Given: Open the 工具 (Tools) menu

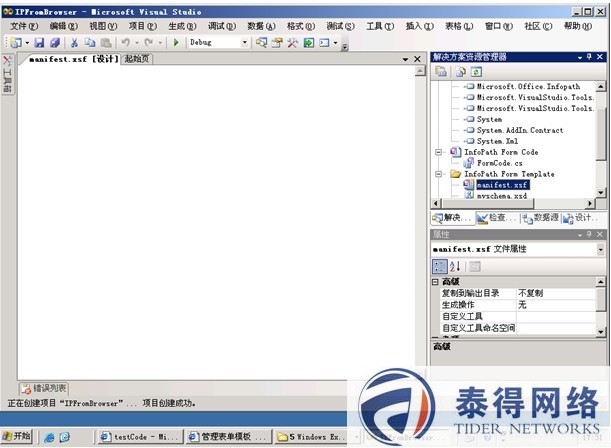Looking at the screenshot, I should 380,26.
